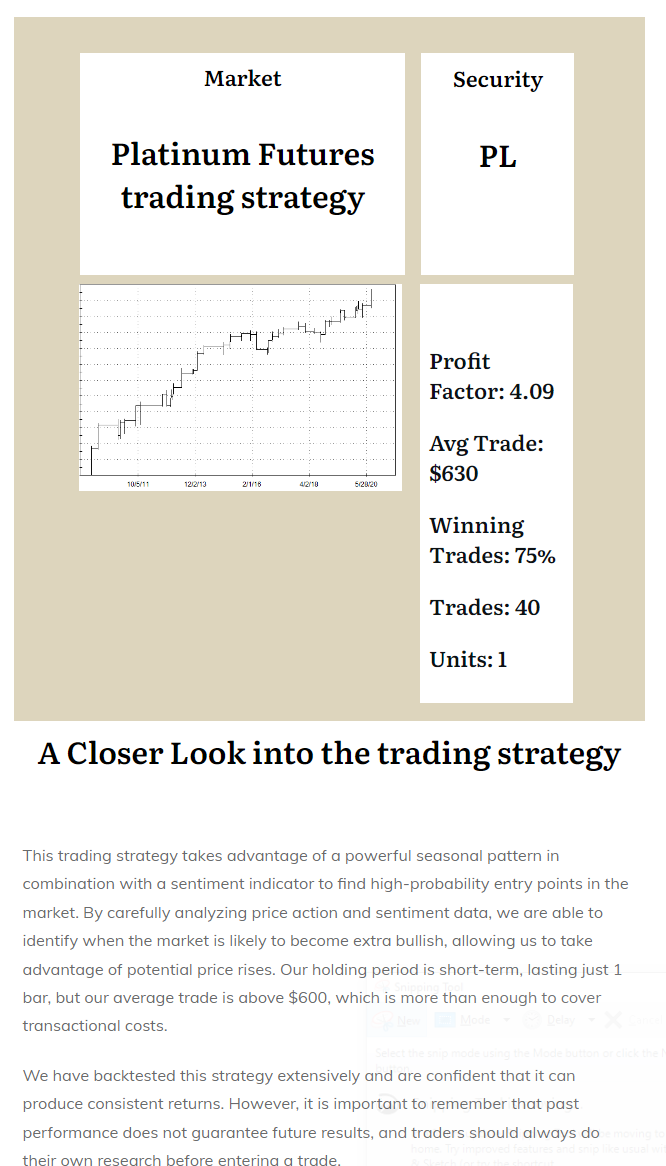The width and height of the screenshot is (666, 1166).
Task: Click the Avg Trade: $630 stat
Action: pyautogui.click(x=486, y=458)
